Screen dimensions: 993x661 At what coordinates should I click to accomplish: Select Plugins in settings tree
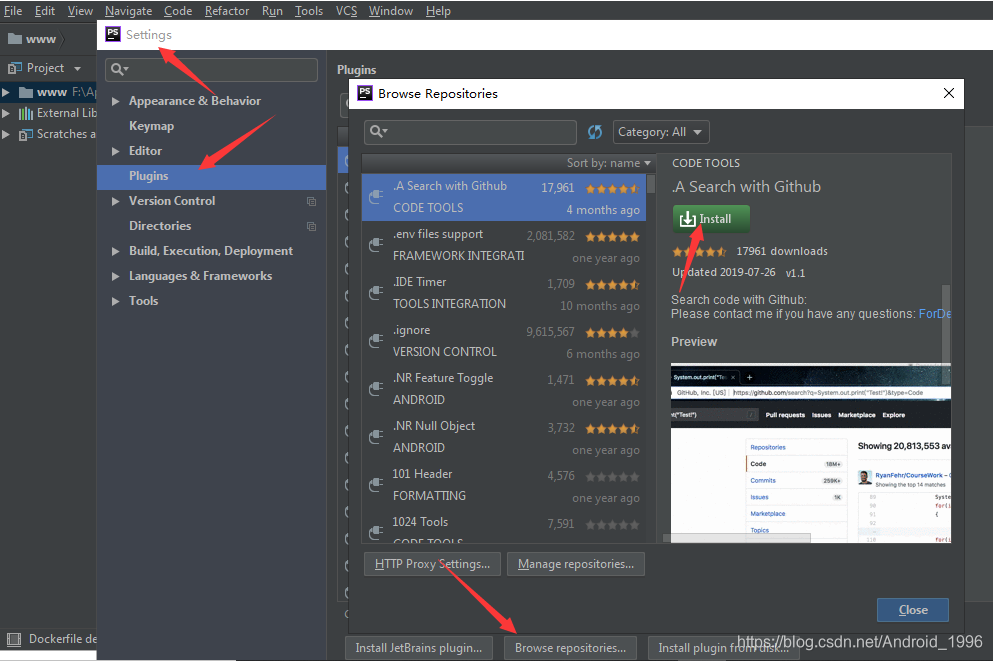pos(212,176)
